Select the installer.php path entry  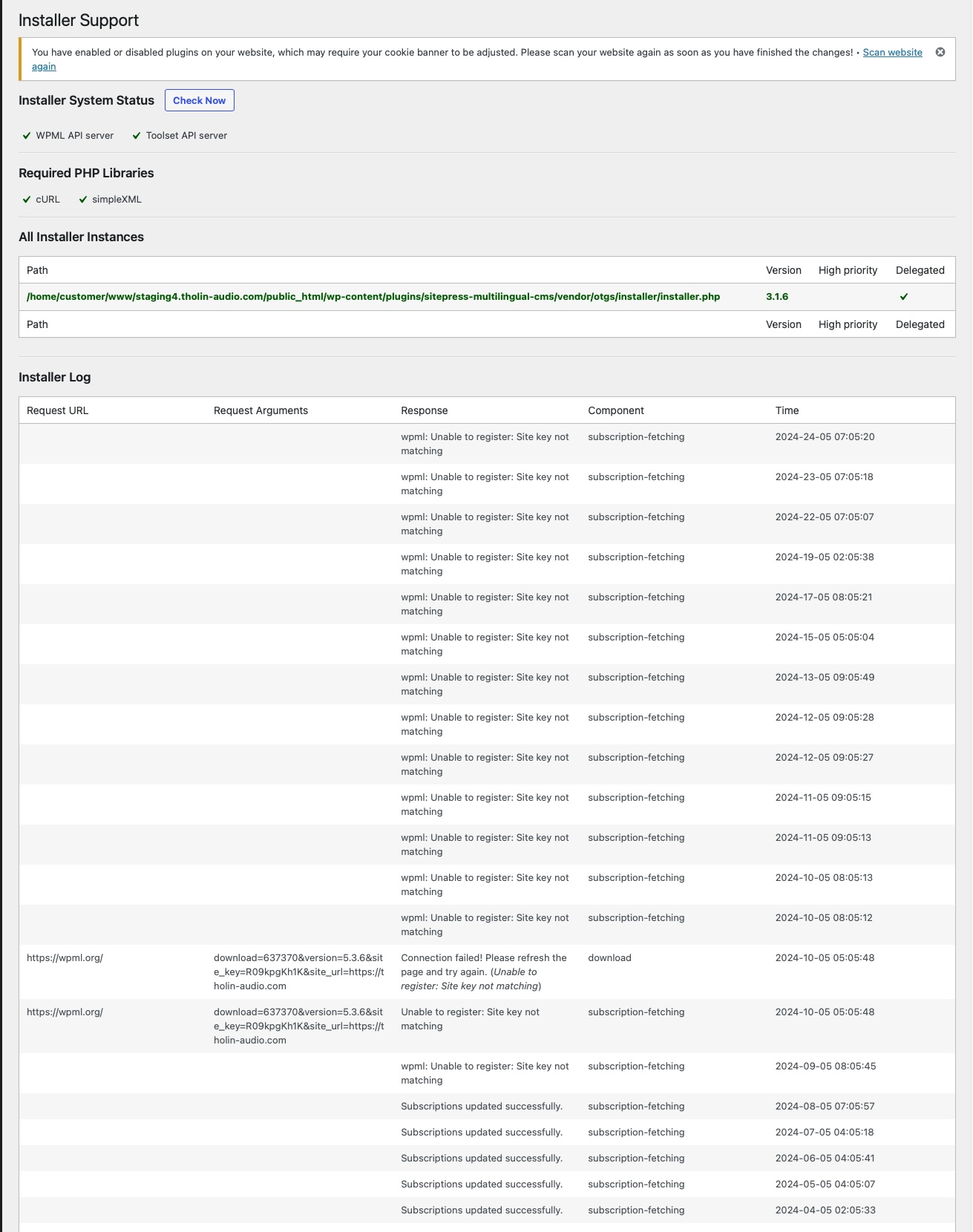[x=373, y=297]
